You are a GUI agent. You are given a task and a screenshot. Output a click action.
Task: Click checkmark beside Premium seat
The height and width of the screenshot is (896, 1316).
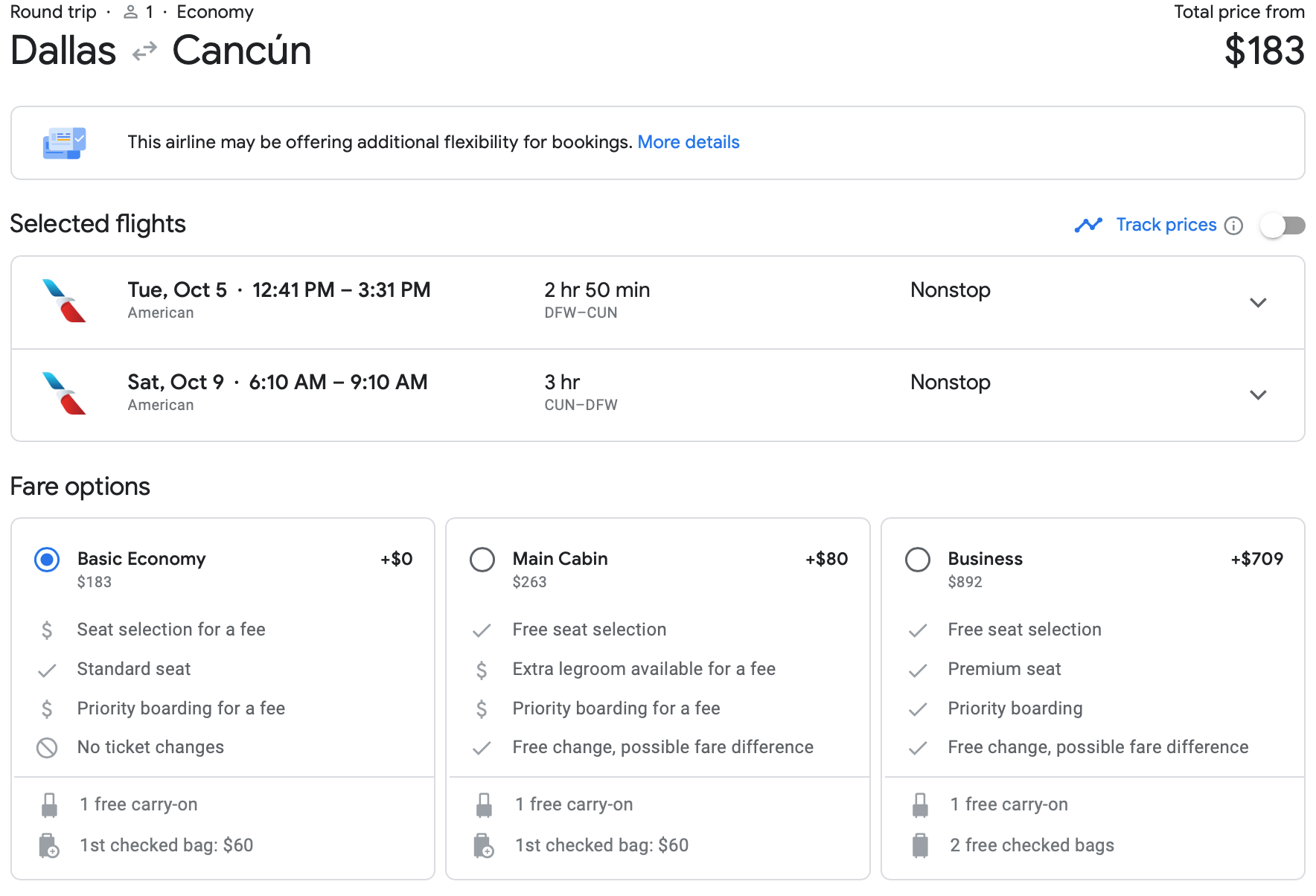(918, 671)
